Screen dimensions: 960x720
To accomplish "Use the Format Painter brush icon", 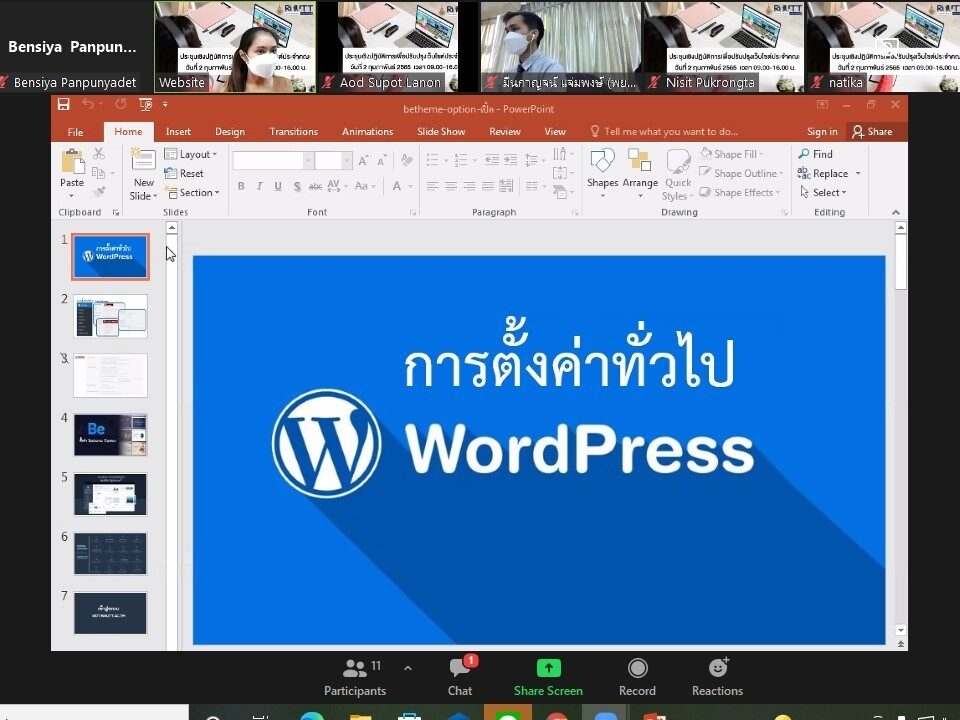I will pos(99,192).
